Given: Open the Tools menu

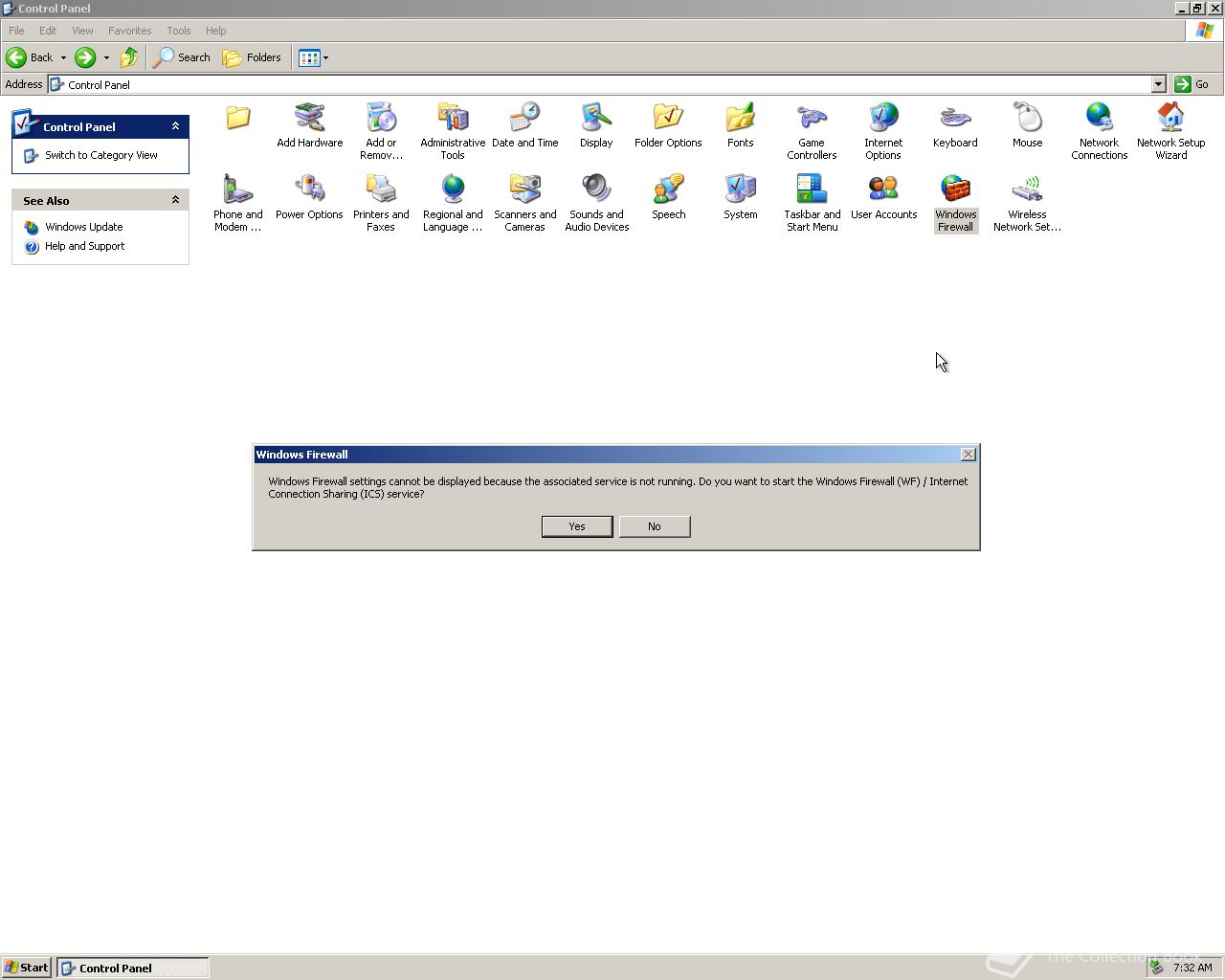Looking at the screenshot, I should click(x=178, y=31).
